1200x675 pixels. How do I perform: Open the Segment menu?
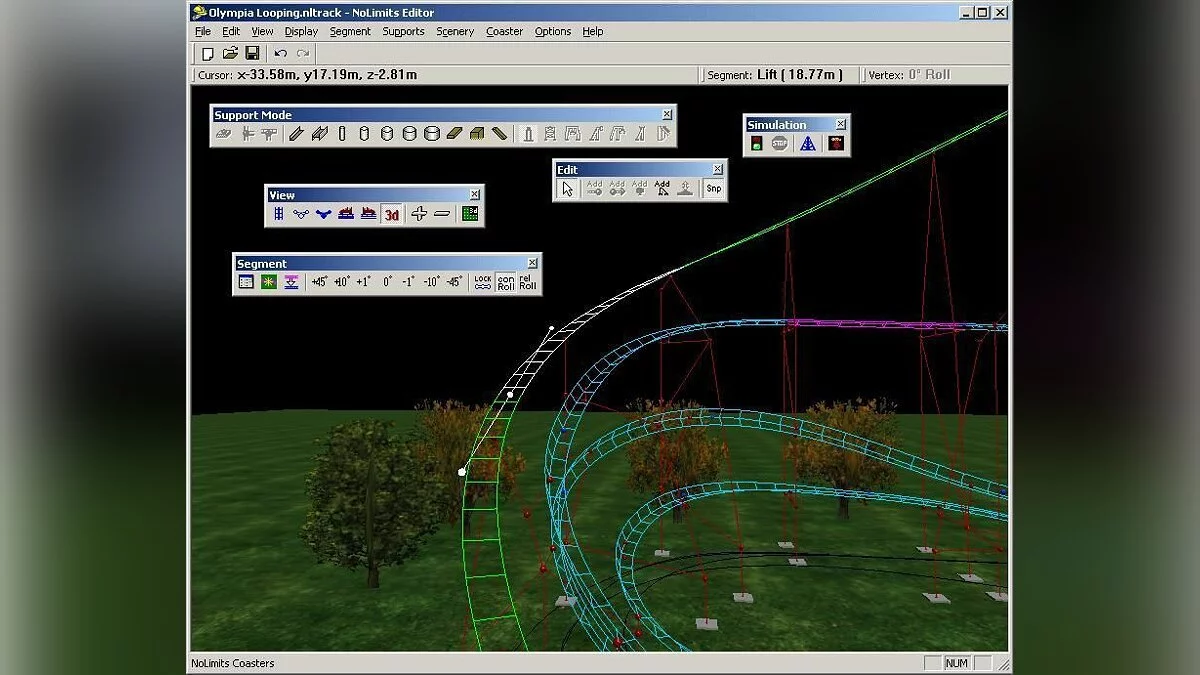350,31
